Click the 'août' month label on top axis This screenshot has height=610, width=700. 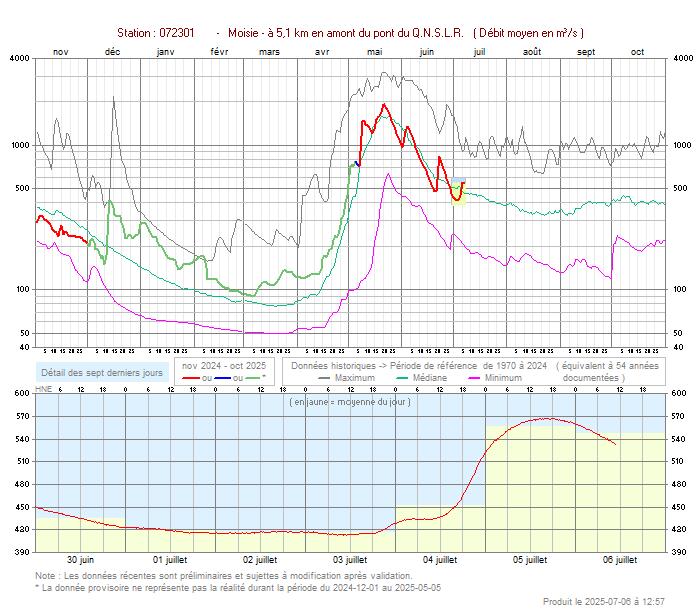click(x=532, y=52)
